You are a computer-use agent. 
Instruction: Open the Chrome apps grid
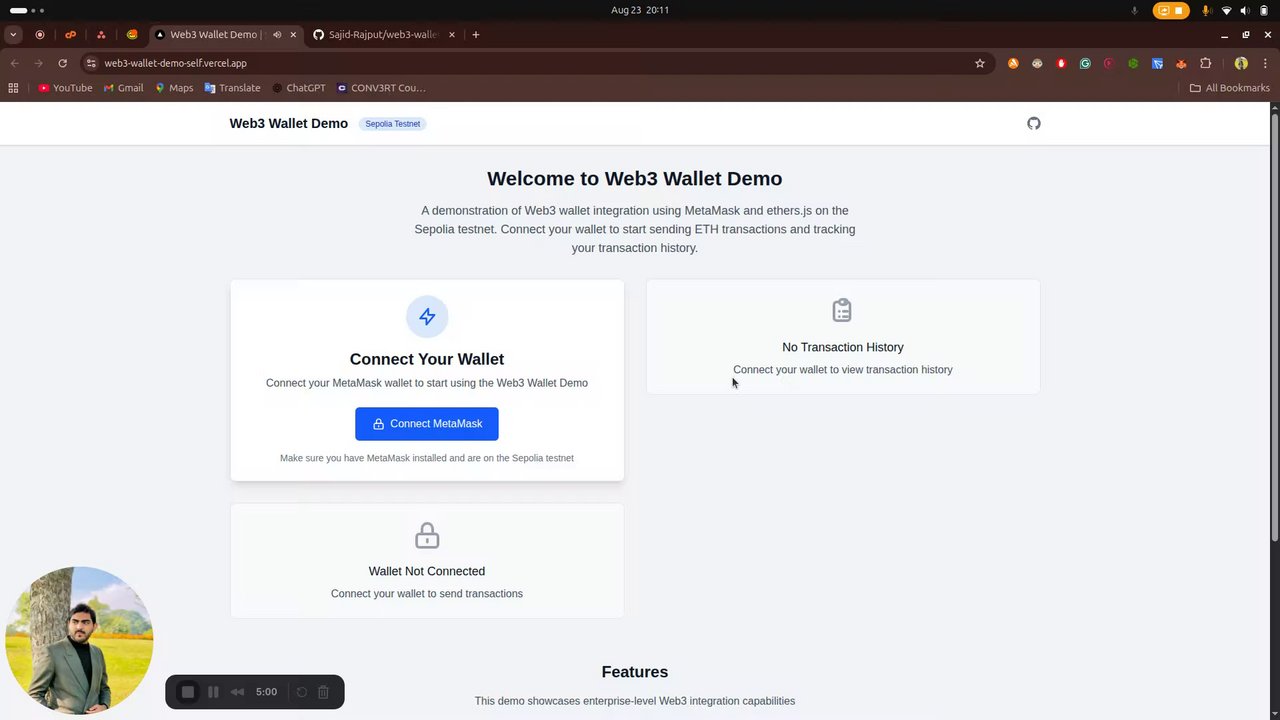13,88
